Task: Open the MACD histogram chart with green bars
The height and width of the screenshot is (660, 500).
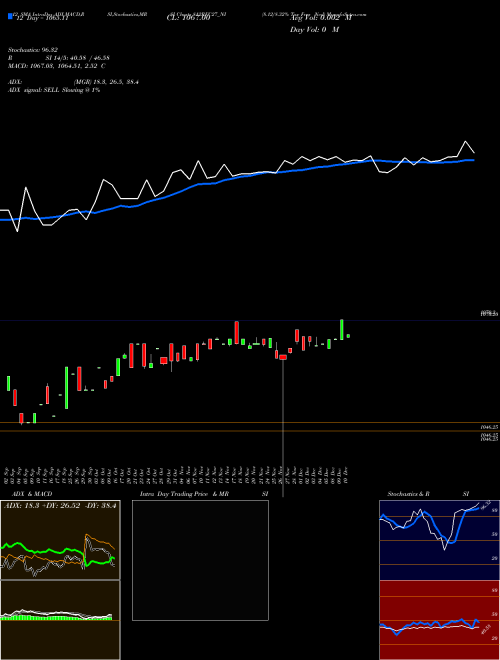Action: coord(60,620)
